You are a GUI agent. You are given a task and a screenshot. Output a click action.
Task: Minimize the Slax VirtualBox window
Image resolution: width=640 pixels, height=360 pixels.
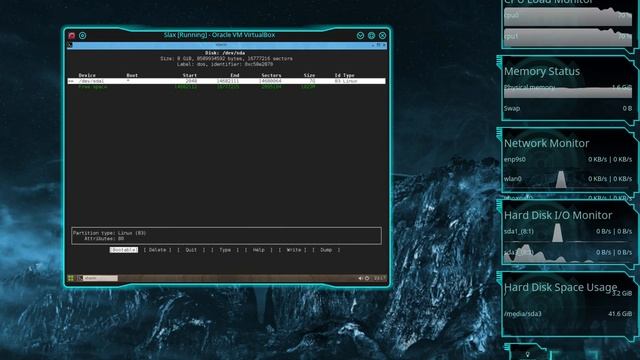(360, 36)
